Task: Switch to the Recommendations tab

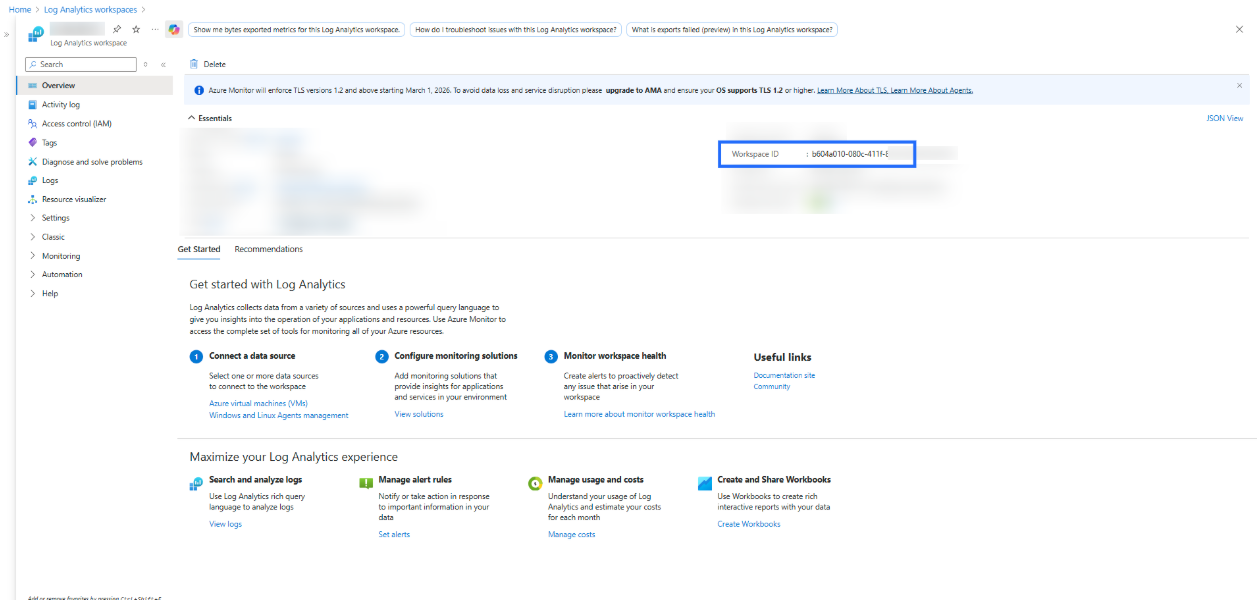Action: [268, 249]
